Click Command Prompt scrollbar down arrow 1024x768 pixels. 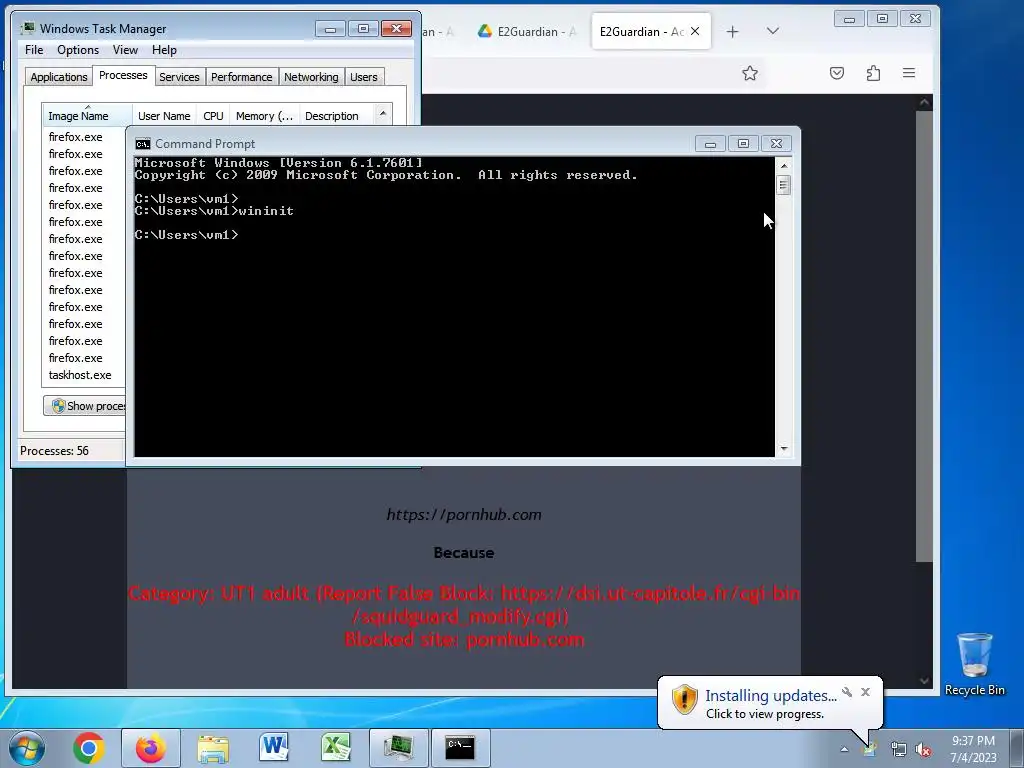click(784, 449)
